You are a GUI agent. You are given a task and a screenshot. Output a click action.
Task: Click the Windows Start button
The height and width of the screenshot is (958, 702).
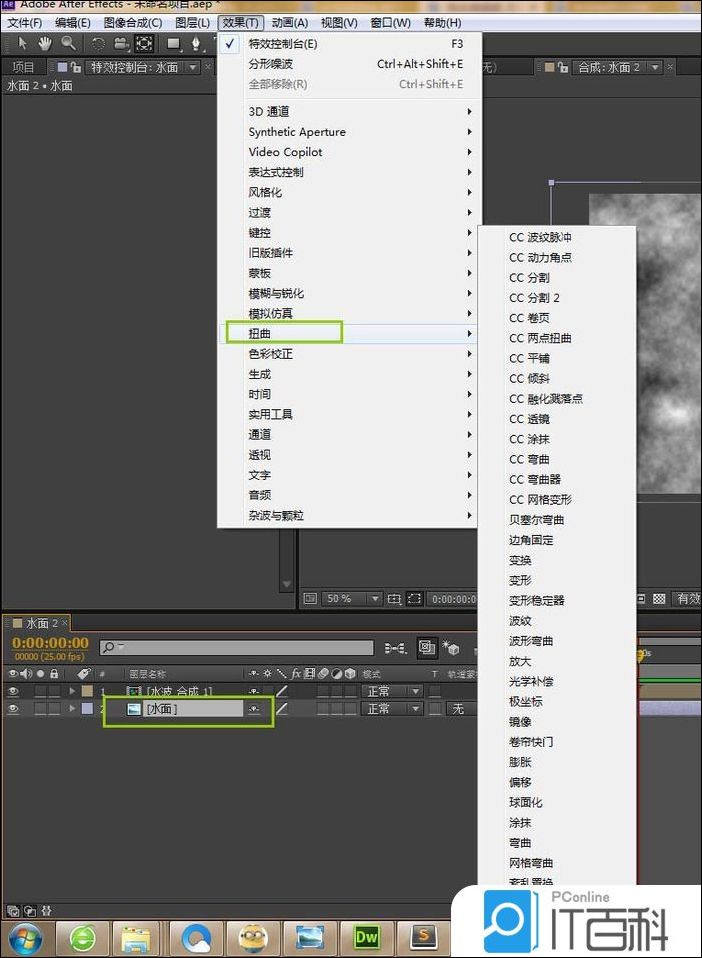(x=25, y=937)
